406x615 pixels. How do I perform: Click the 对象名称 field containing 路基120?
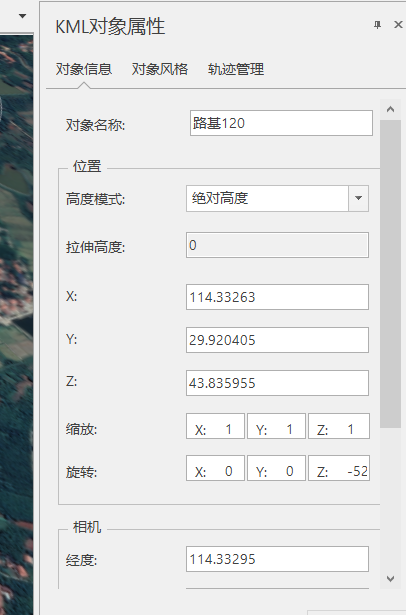click(x=281, y=123)
